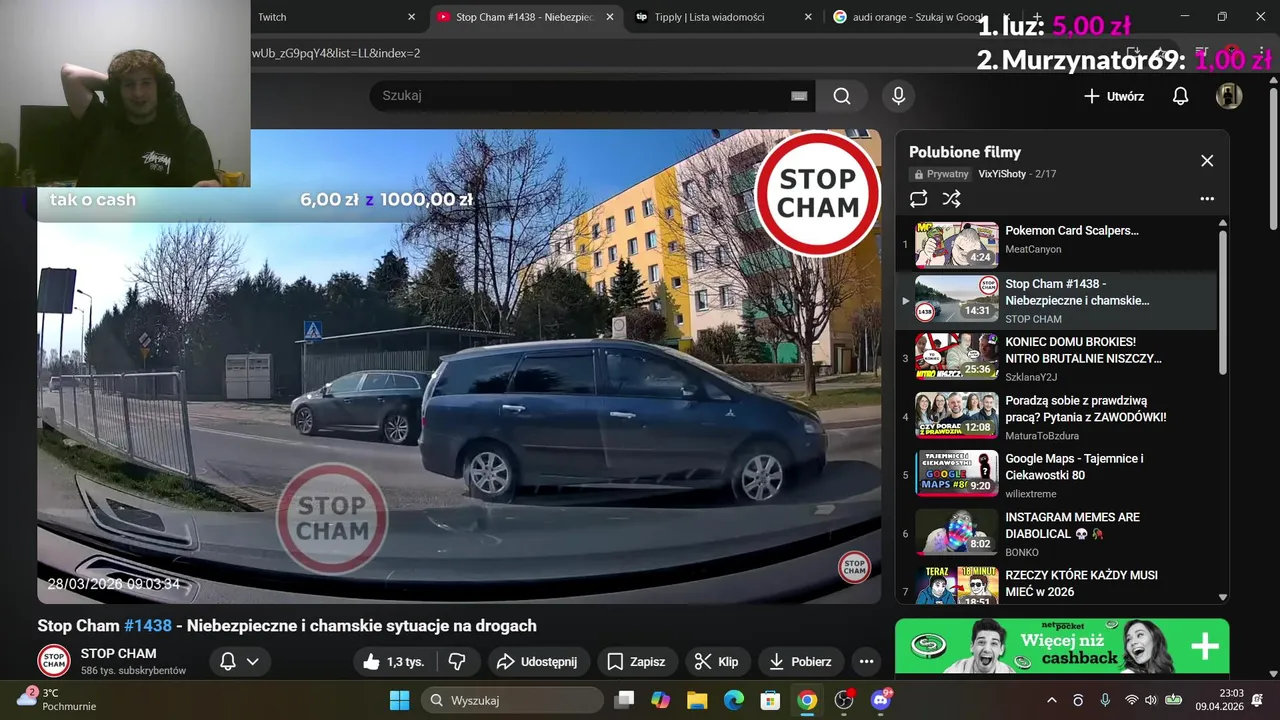Expand hidden system tray icons chevron

[x=1051, y=700]
